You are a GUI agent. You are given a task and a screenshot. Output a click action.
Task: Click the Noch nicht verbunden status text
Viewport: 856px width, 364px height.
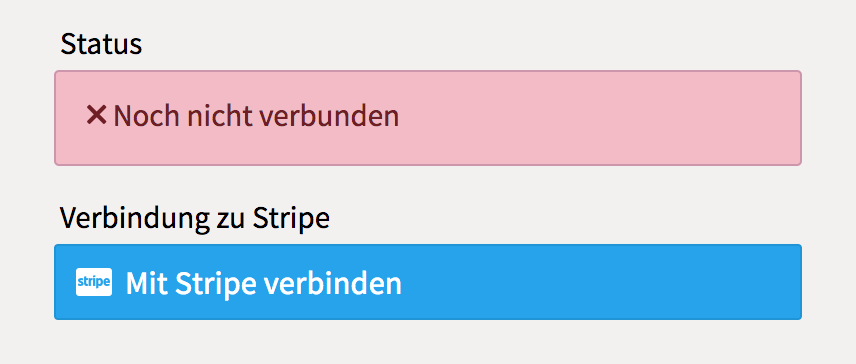pyautogui.click(x=256, y=116)
